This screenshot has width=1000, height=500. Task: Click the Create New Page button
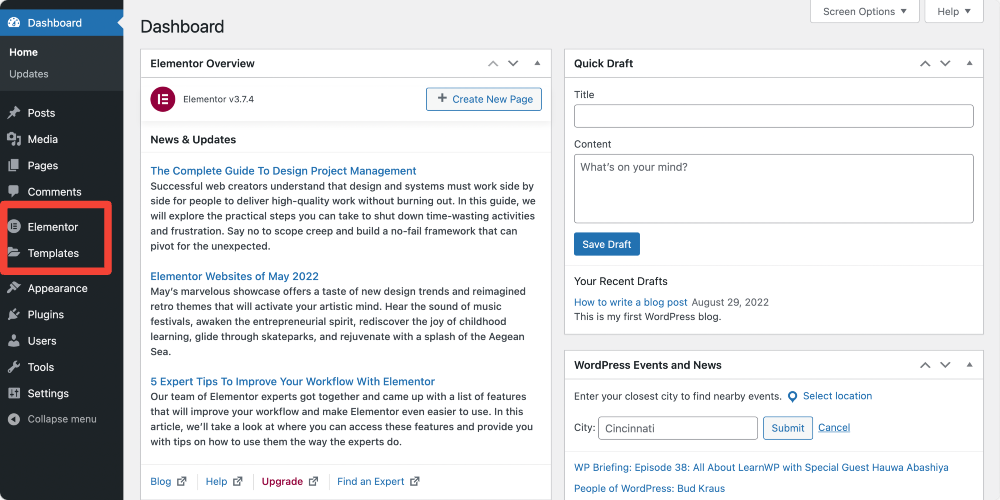(x=484, y=99)
